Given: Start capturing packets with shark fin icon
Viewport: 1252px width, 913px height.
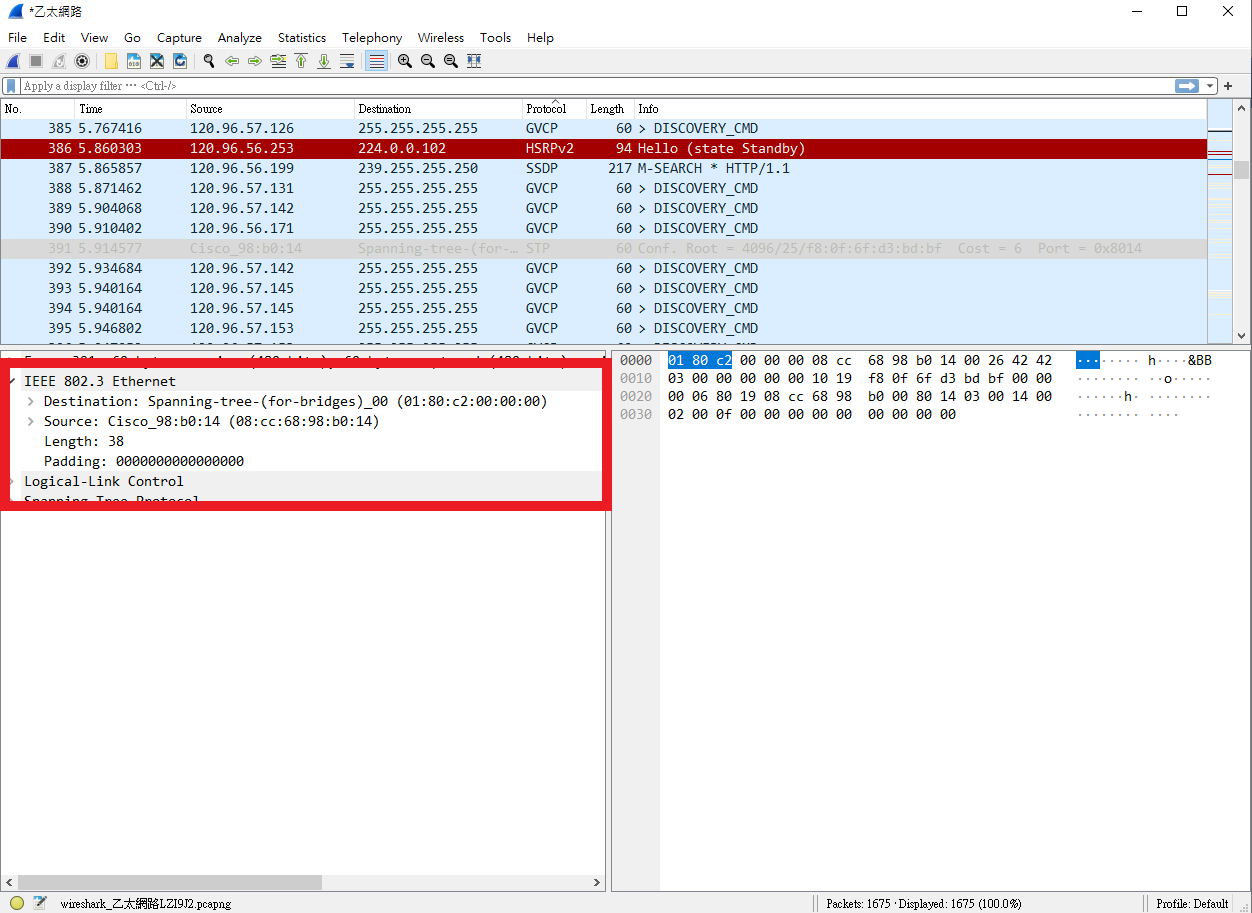Looking at the screenshot, I should [14, 61].
